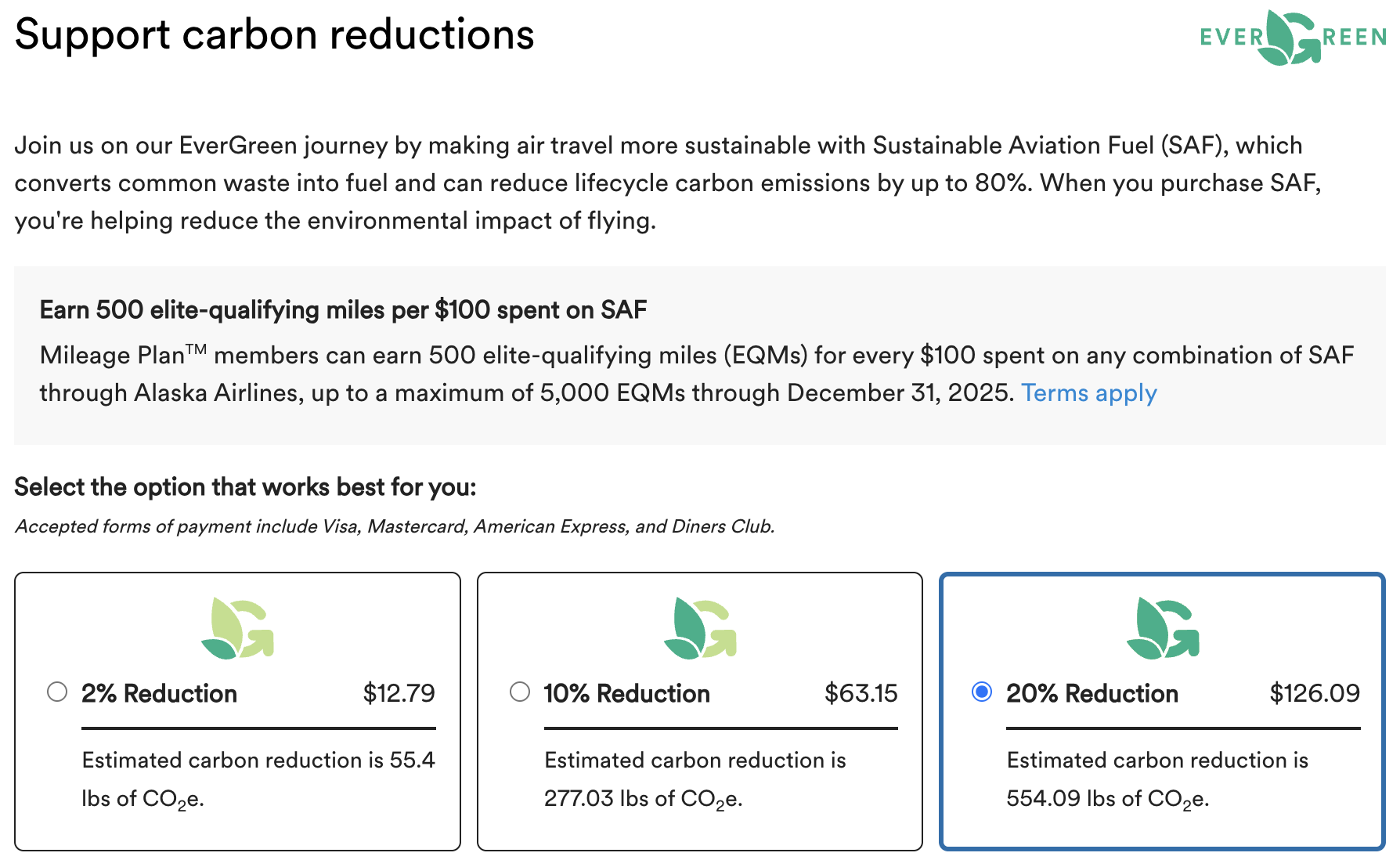1400x860 pixels.
Task: Click the 554.09 lbs carbon reduction description
Action: [x=1158, y=779]
